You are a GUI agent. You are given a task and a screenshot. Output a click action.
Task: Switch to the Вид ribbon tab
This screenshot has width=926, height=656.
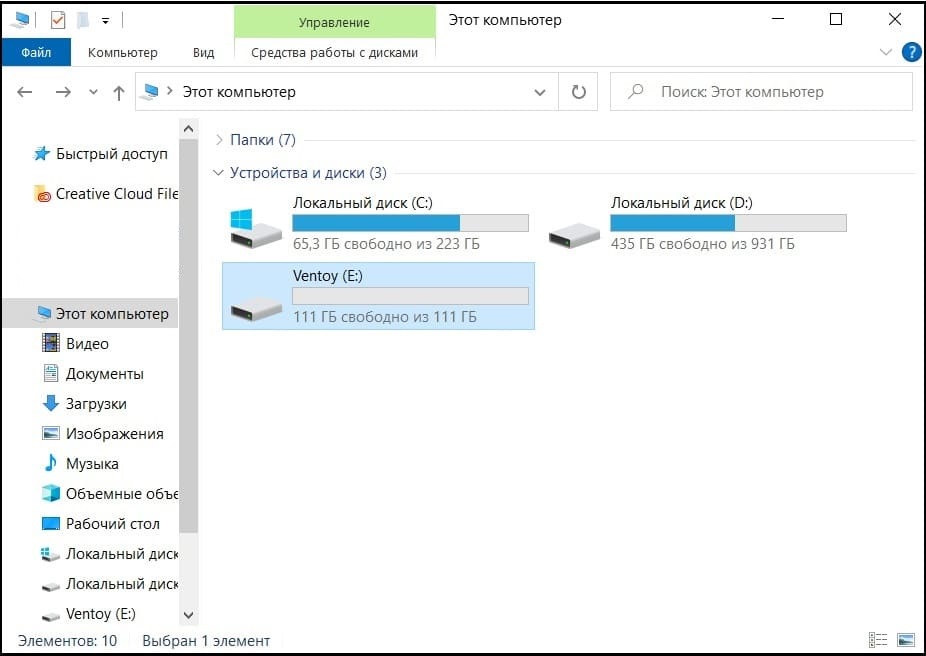click(x=203, y=53)
